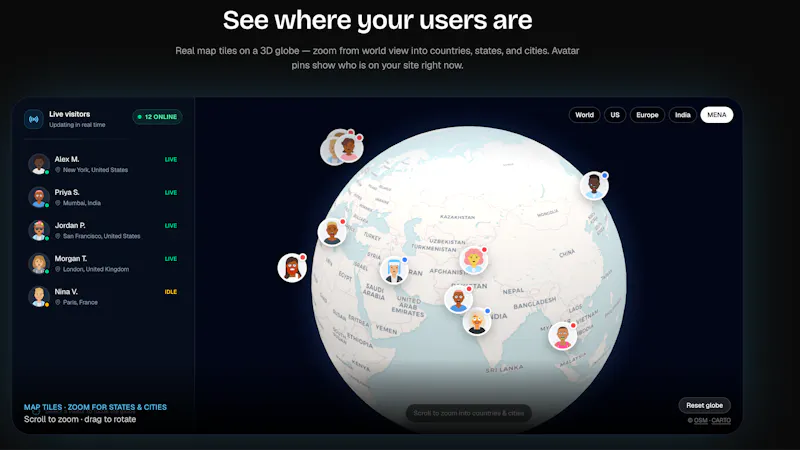
Task: Click location pin icon beside New York
Action: [58, 170]
